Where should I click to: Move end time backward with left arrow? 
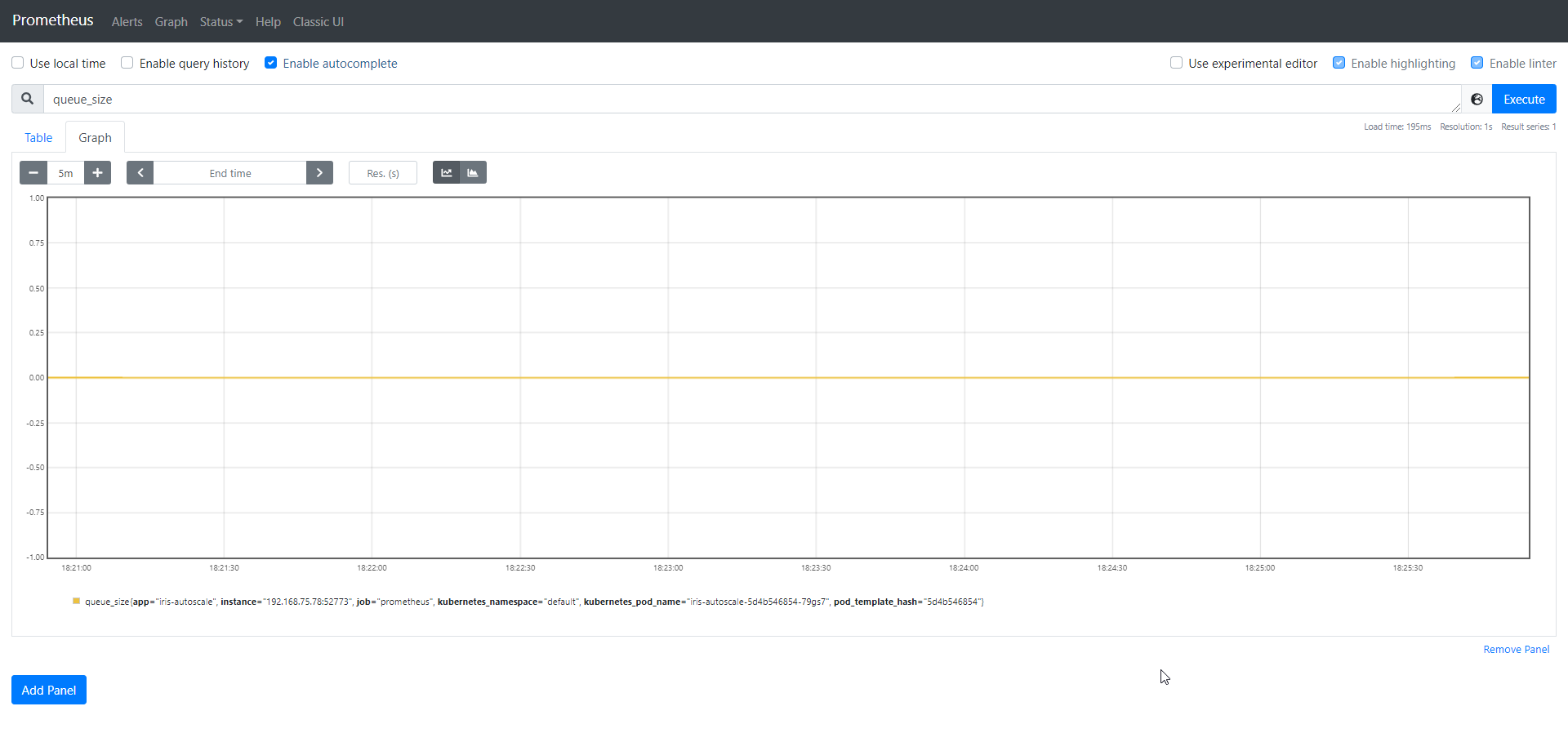point(140,173)
